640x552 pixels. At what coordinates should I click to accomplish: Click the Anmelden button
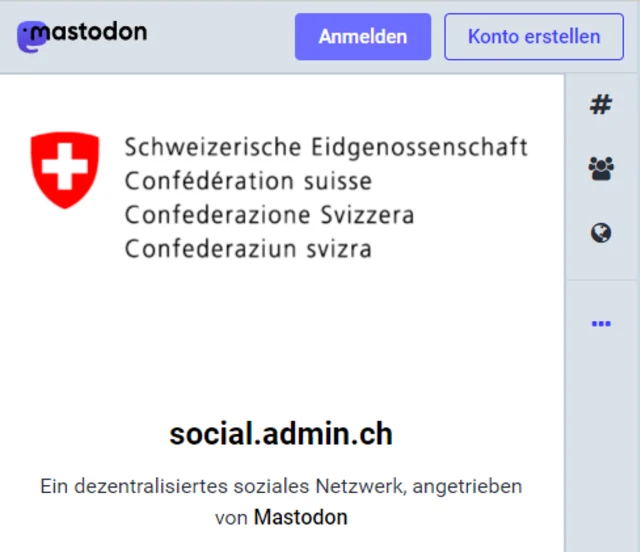point(362,37)
